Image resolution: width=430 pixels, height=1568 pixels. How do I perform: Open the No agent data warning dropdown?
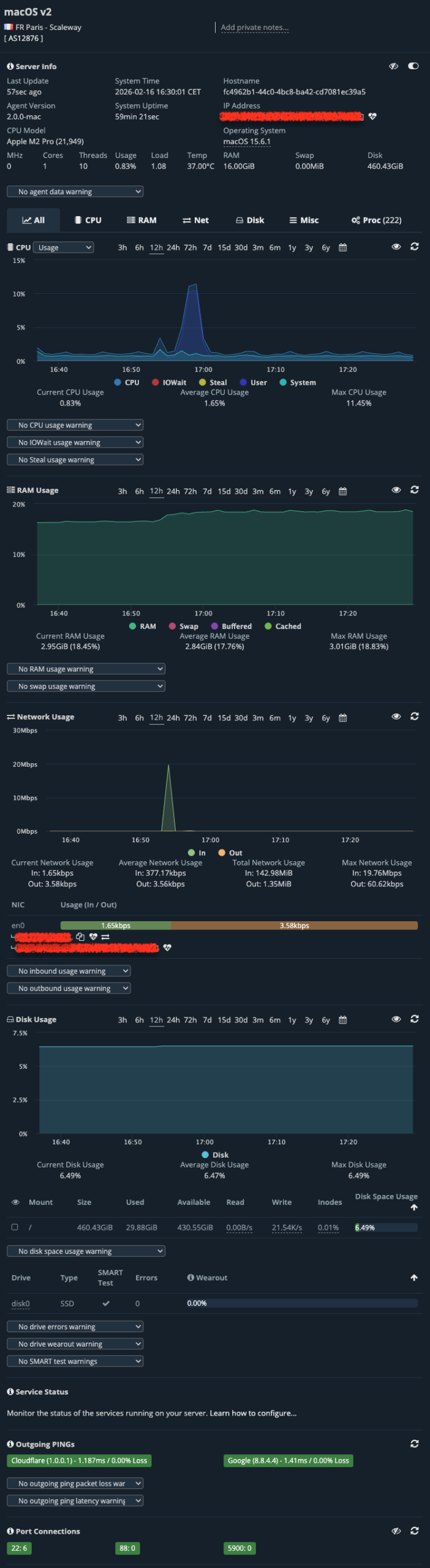tap(75, 192)
